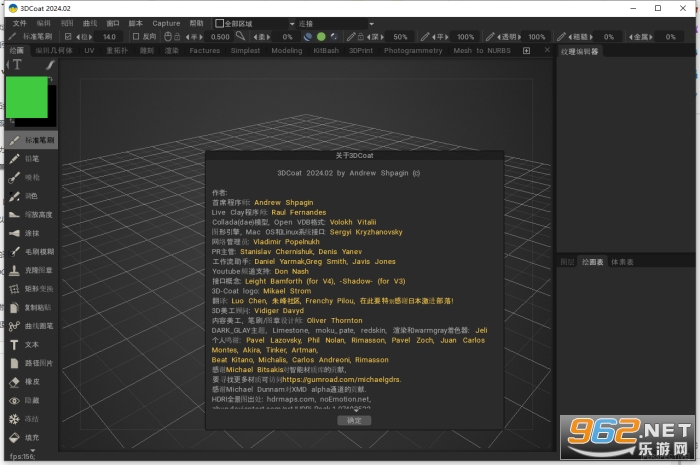Select the 铅笔 pencil tool

pyautogui.click(x=31, y=159)
